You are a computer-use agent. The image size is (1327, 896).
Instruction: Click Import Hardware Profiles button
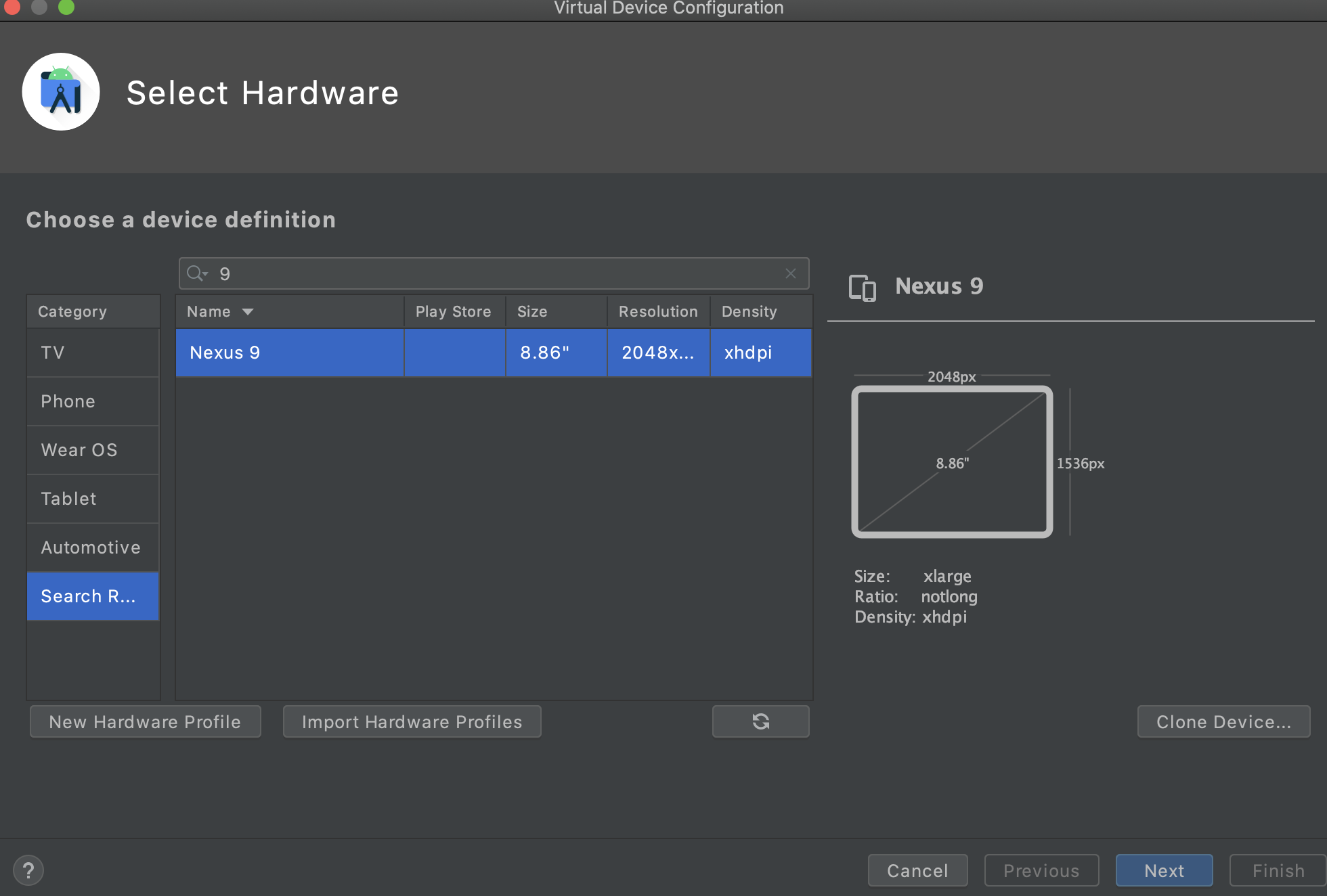(x=412, y=721)
